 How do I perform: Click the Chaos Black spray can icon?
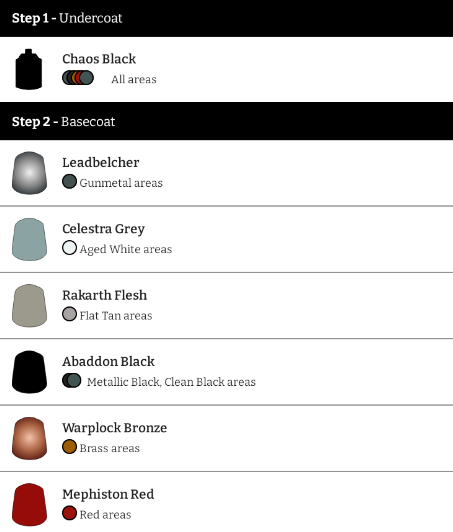point(29,70)
